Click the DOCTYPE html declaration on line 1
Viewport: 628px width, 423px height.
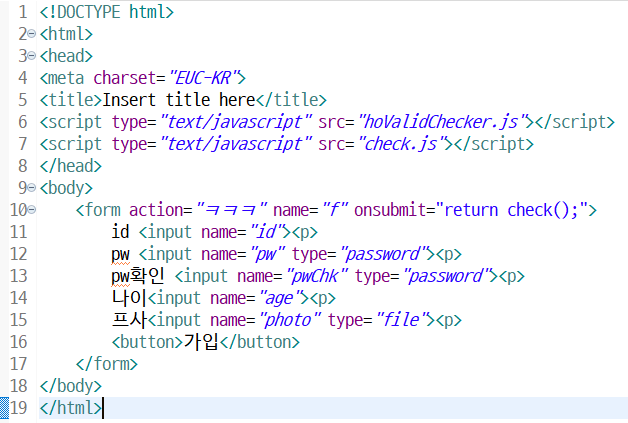point(107,12)
